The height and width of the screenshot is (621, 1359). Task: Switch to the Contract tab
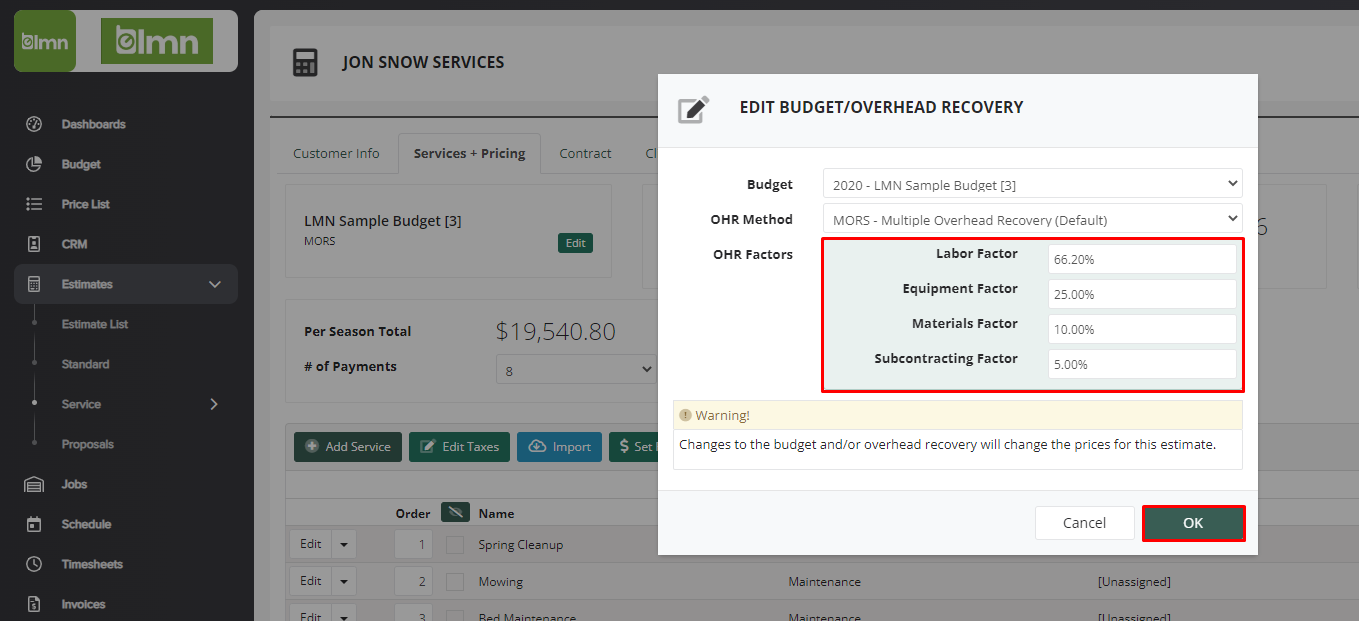[585, 153]
